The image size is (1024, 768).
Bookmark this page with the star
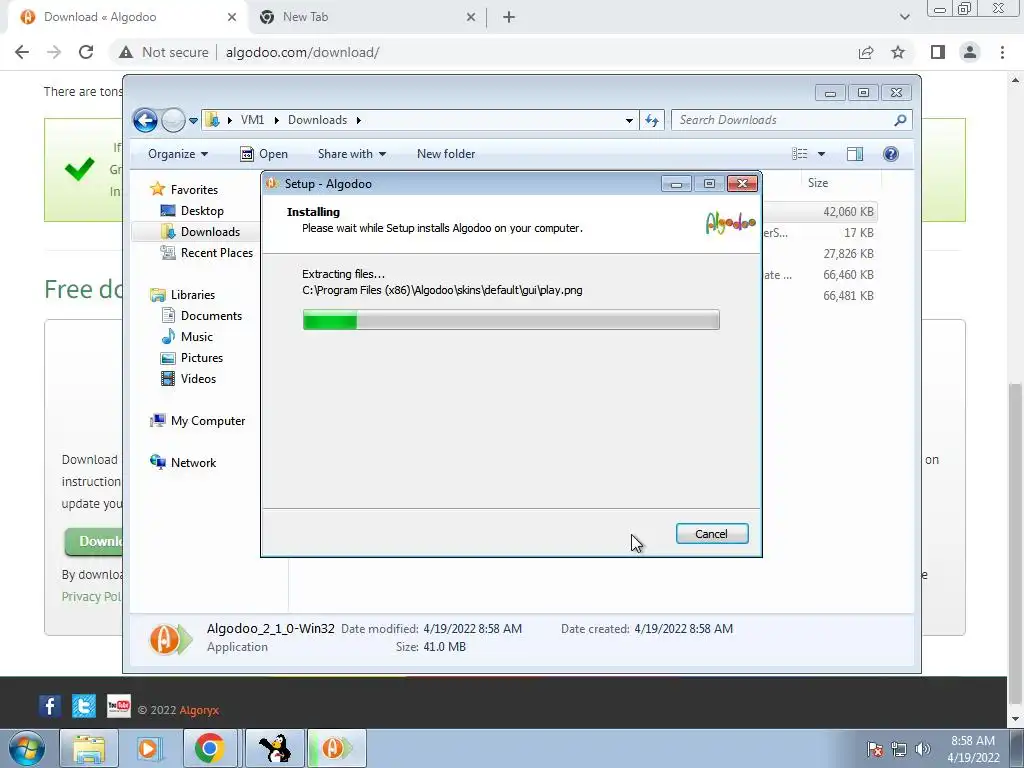point(898,52)
